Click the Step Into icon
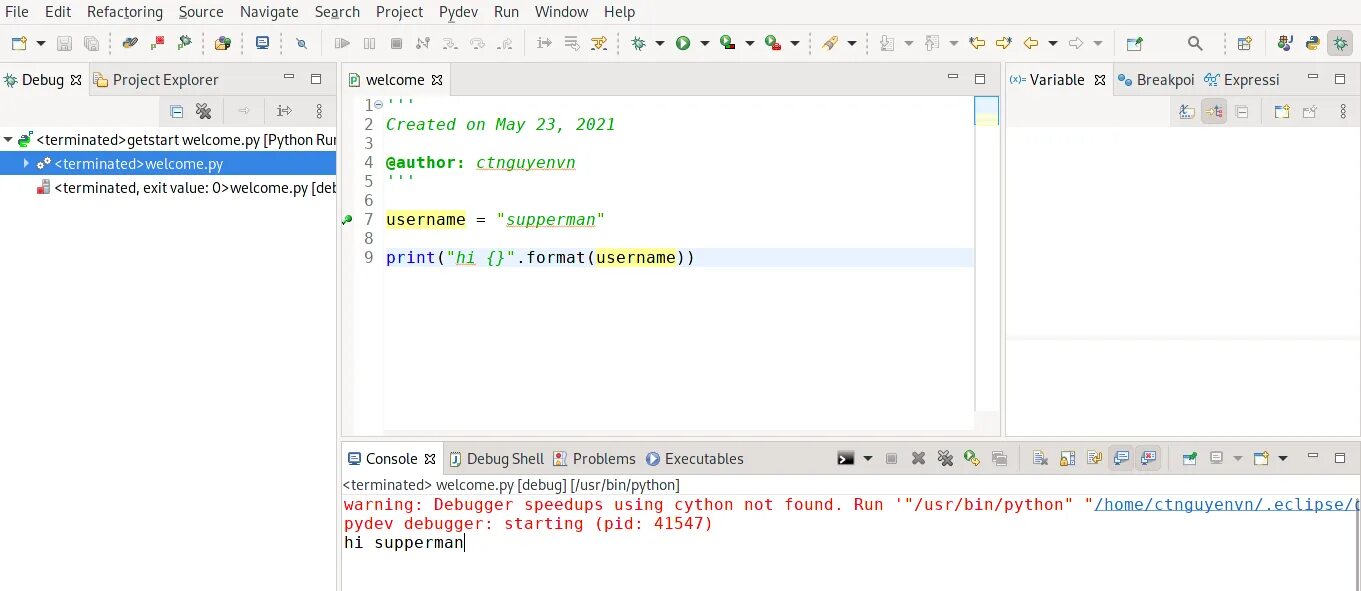1361x591 pixels. pyautogui.click(x=450, y=43)
